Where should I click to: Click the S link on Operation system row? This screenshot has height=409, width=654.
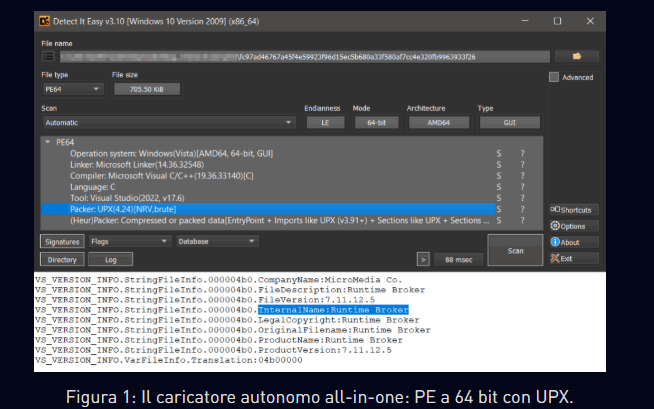499,153
